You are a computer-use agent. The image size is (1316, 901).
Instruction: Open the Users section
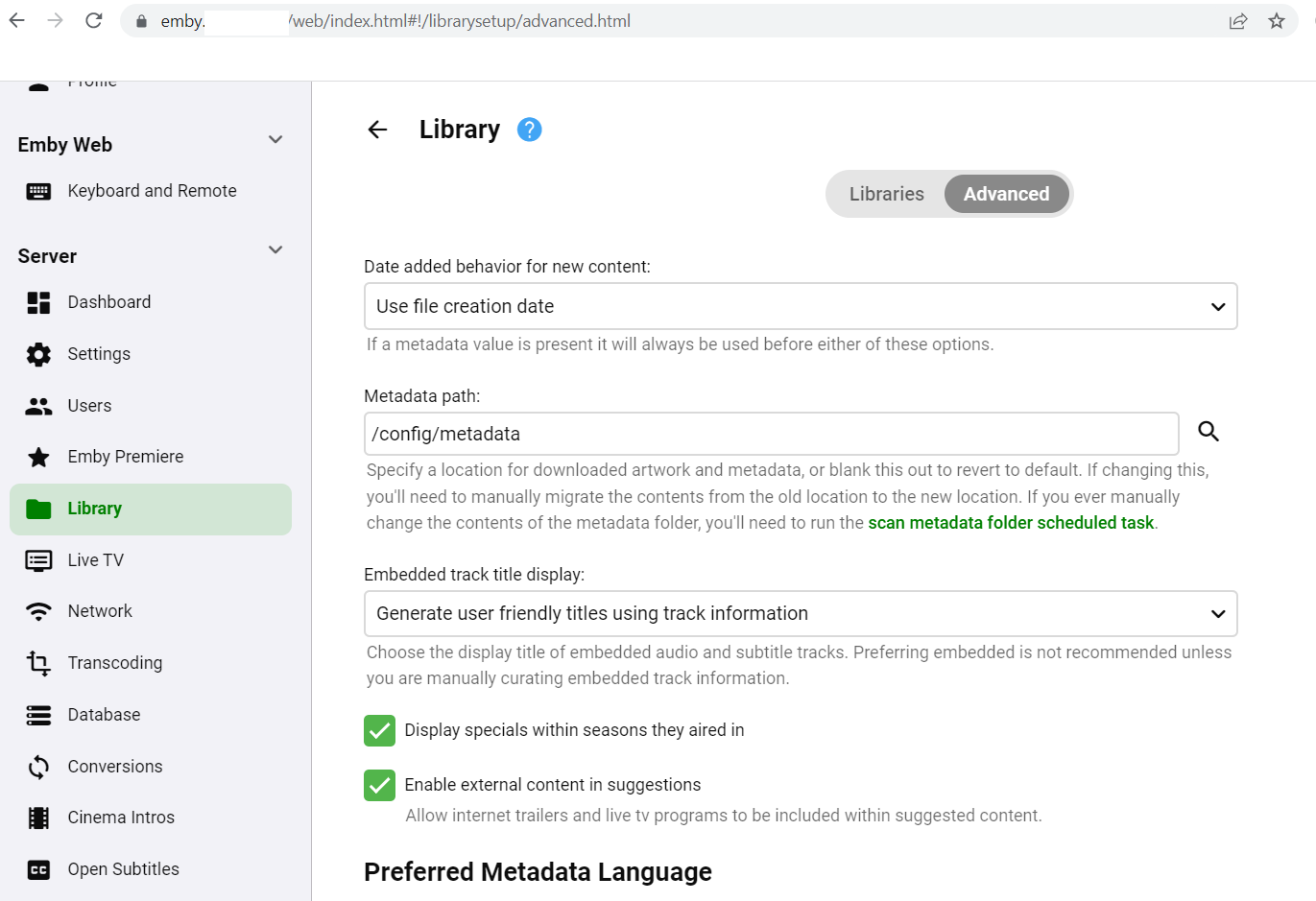(x=89, y=405)
